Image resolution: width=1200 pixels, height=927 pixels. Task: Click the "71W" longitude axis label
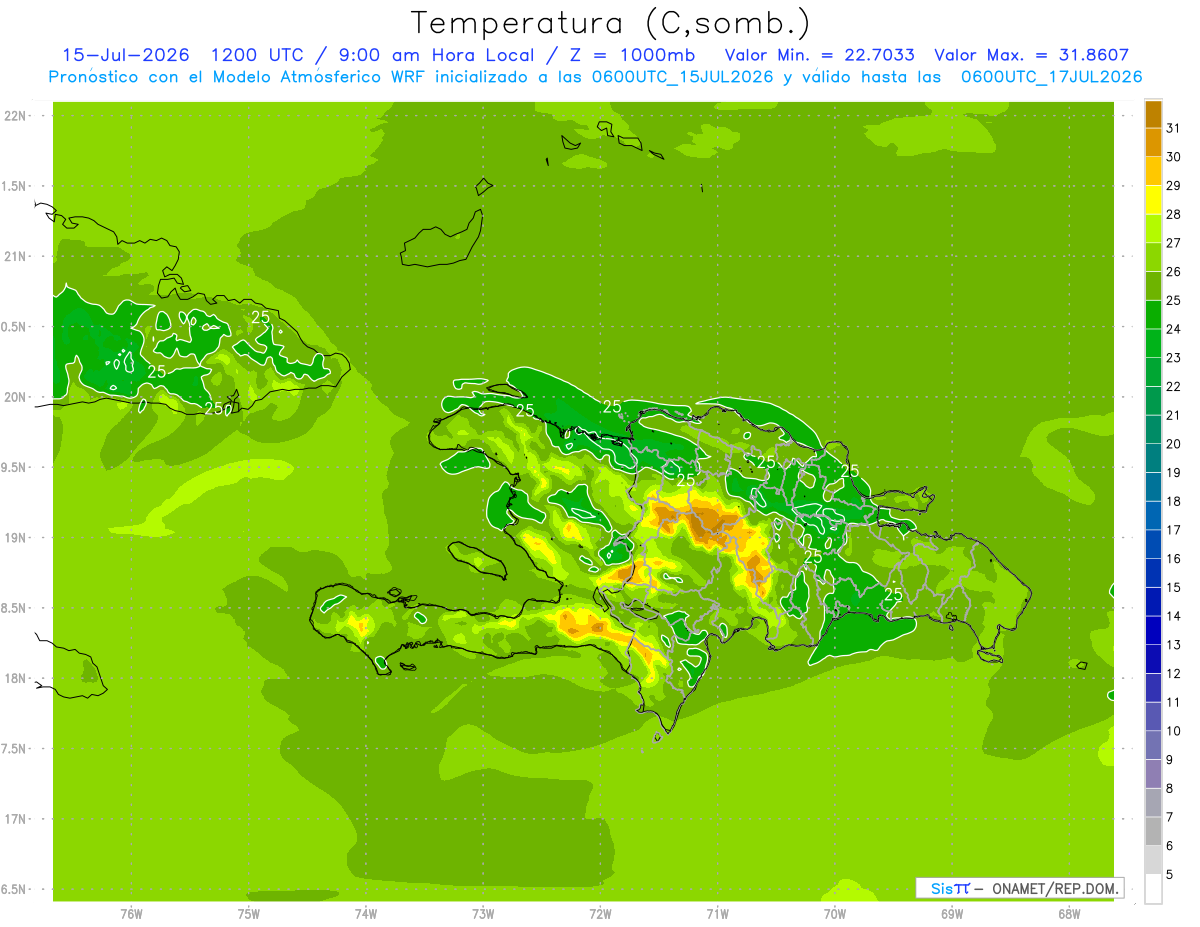pyautogui.click(x=717, y=914)
